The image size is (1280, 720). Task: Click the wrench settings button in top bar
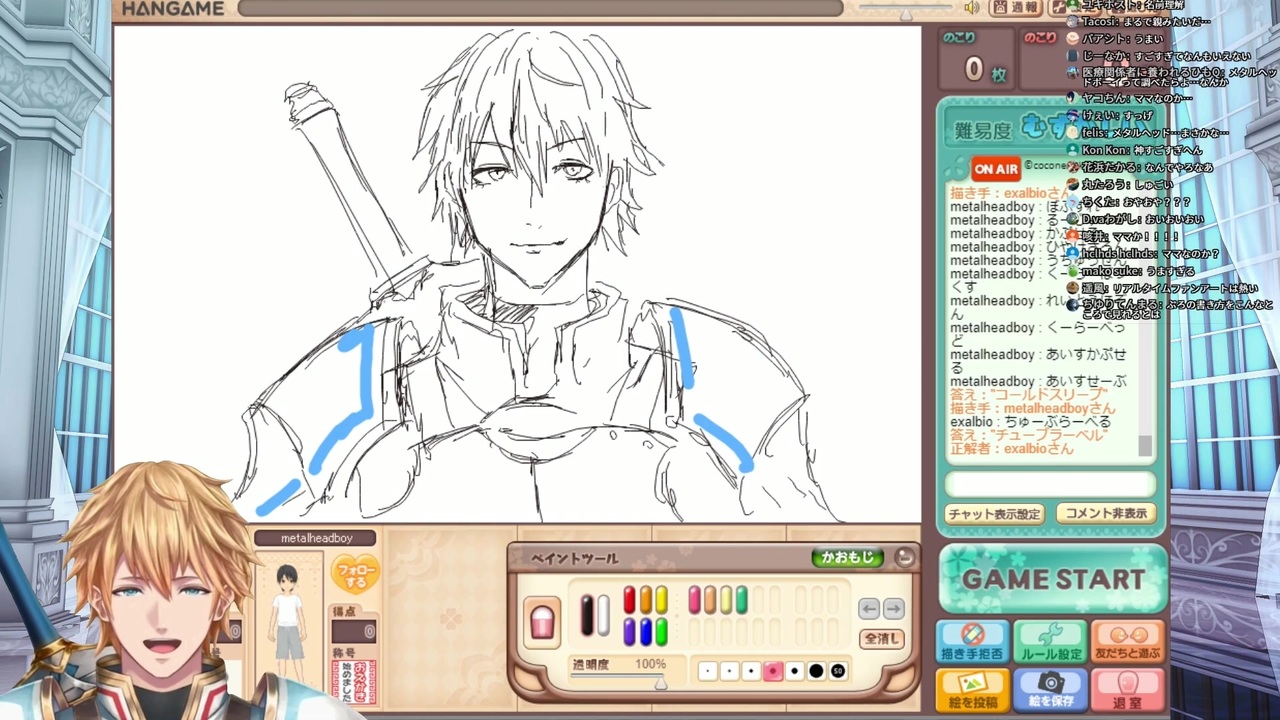(x=1059, y=8)
